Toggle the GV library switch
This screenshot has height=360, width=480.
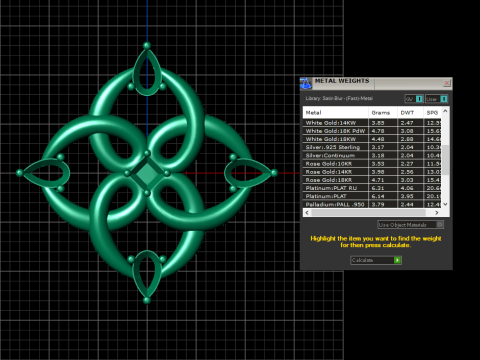[414, 99]
